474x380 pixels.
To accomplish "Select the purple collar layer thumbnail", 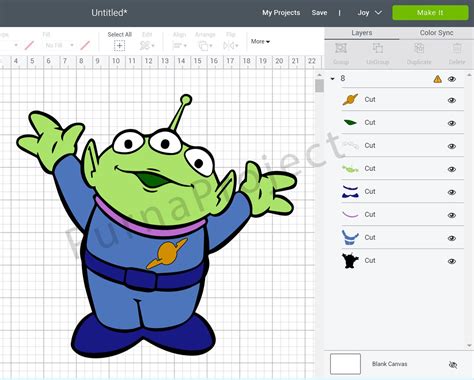I will coord(350,214).
